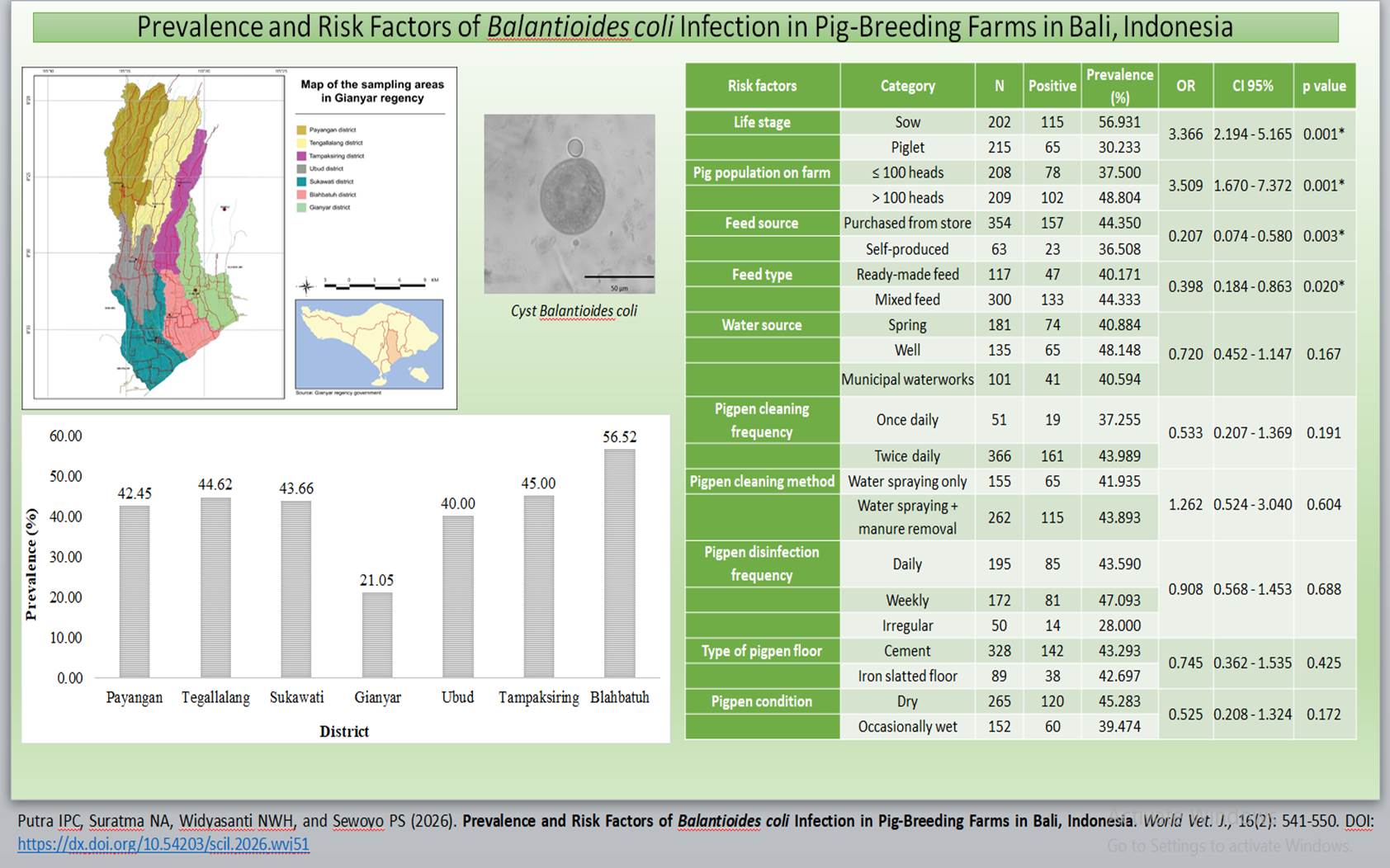This screenshot has height=868, width=1390.
Task: Click the Blahbatuh district pink legend swatch
Action: [301, 195]
